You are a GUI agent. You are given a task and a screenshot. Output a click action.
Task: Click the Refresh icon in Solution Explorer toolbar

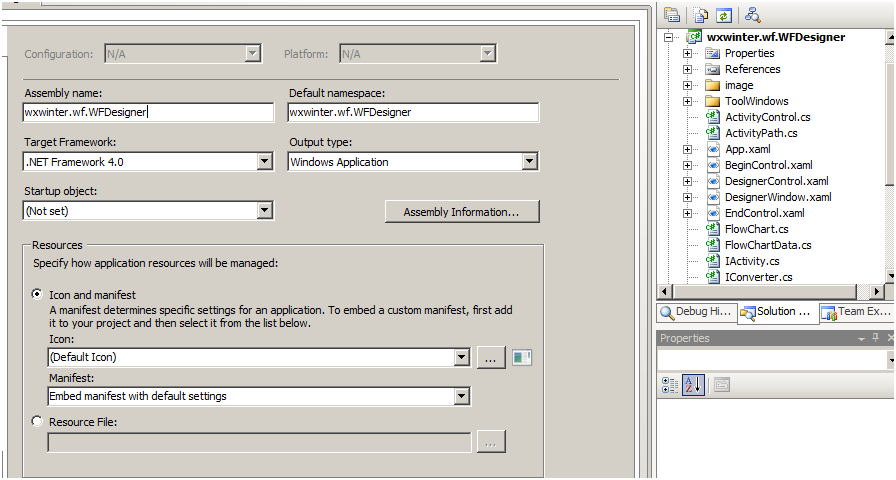click(x=724, y=15)
